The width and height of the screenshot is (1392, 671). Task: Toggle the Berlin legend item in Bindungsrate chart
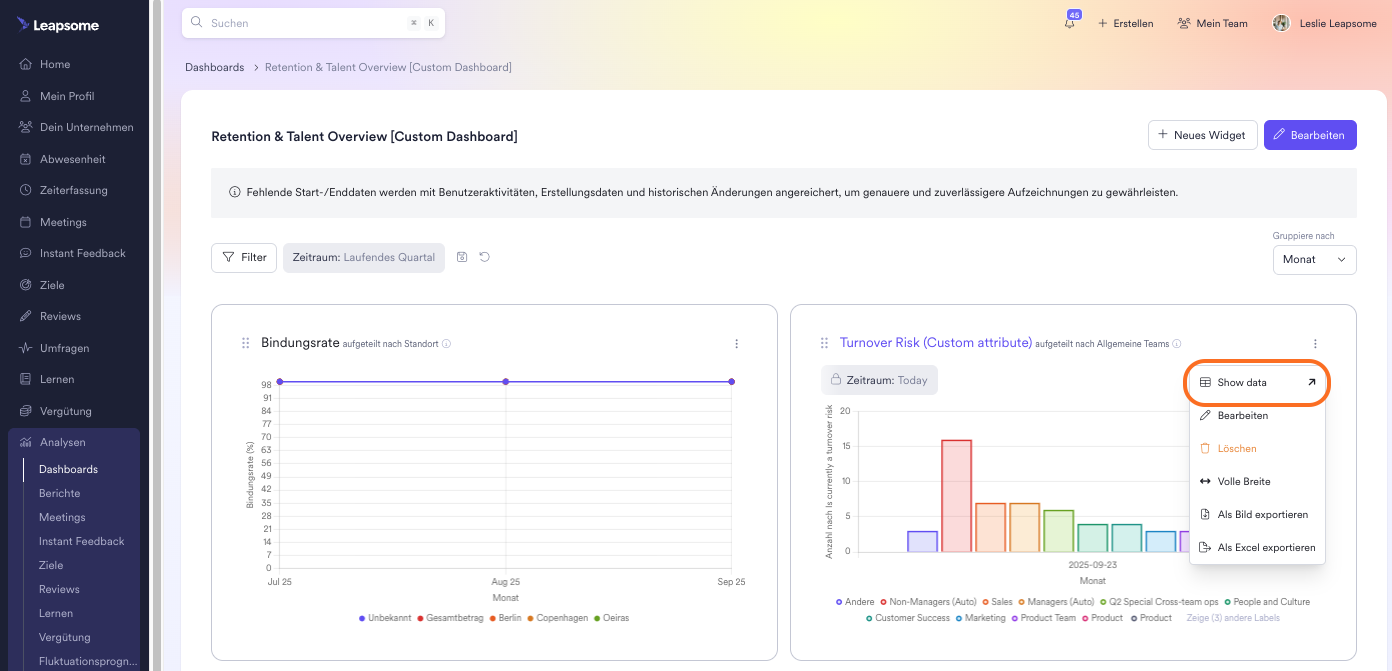[x=507, y=618]
